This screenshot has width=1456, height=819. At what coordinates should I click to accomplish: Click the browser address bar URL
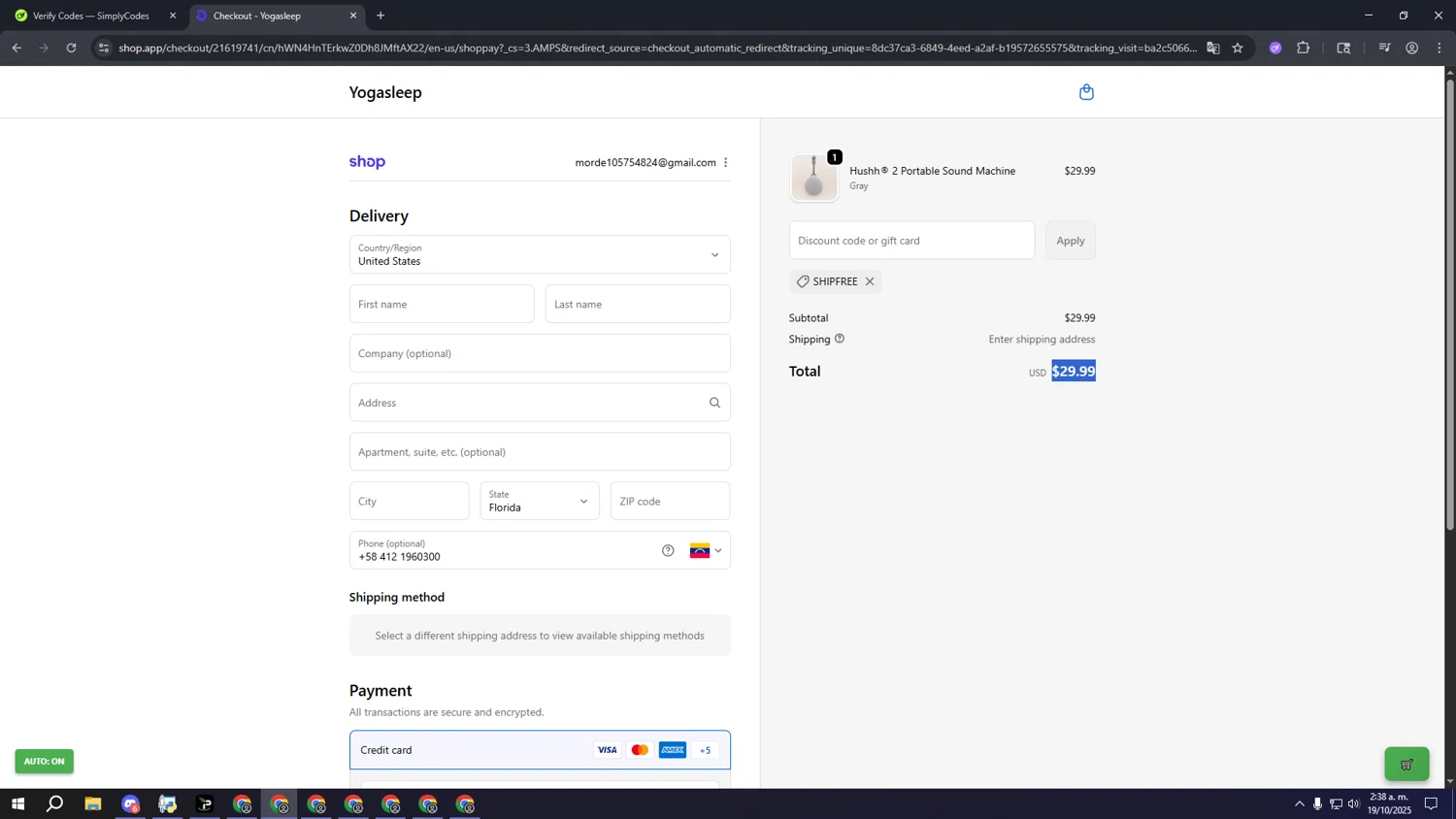tap(657, 48)
